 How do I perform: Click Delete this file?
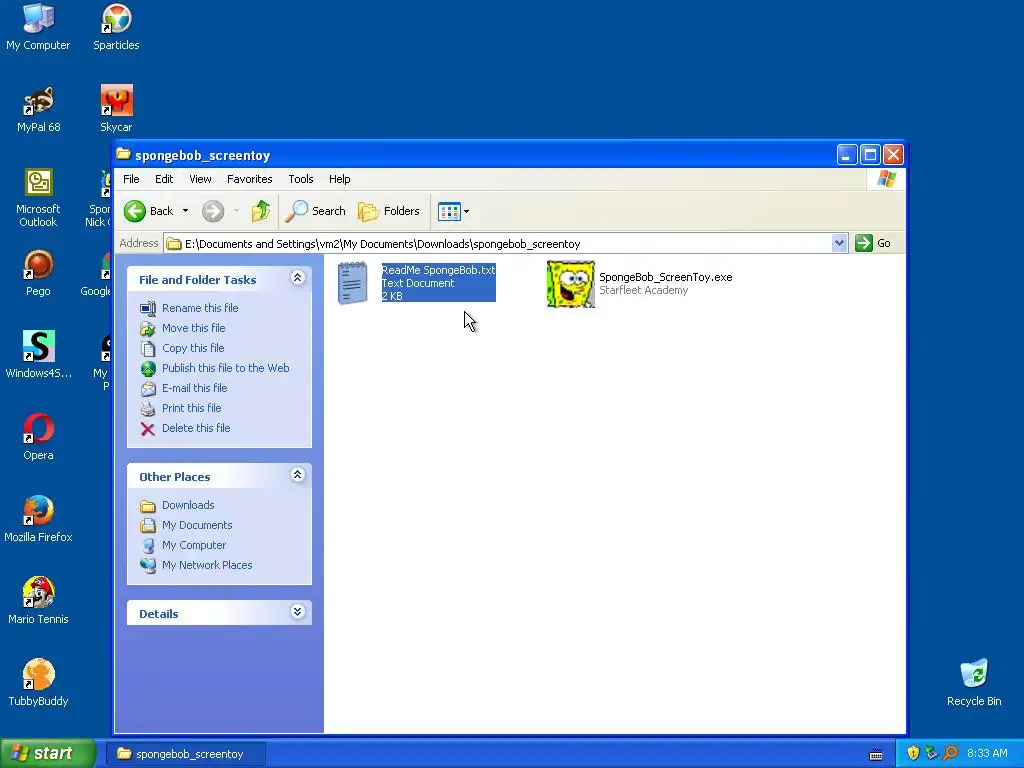[x=185, y=428]
